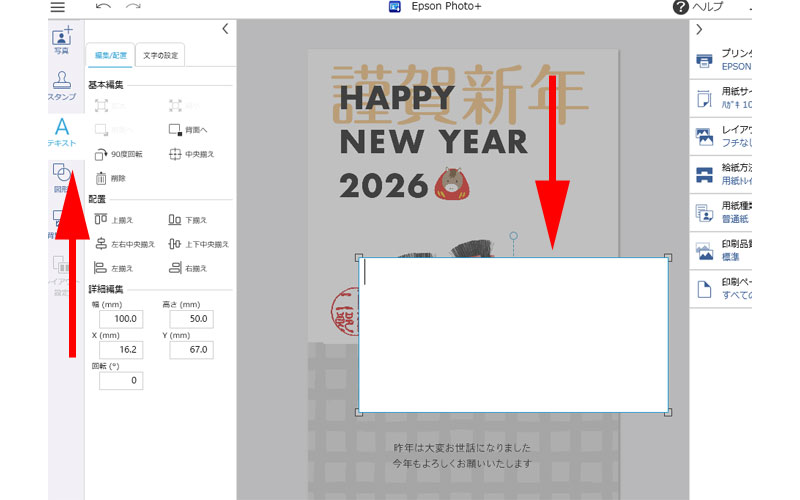This screenshot has width=800, height=500.
Task: Open the 給紙方法 paper source setting
Action: 720,174
